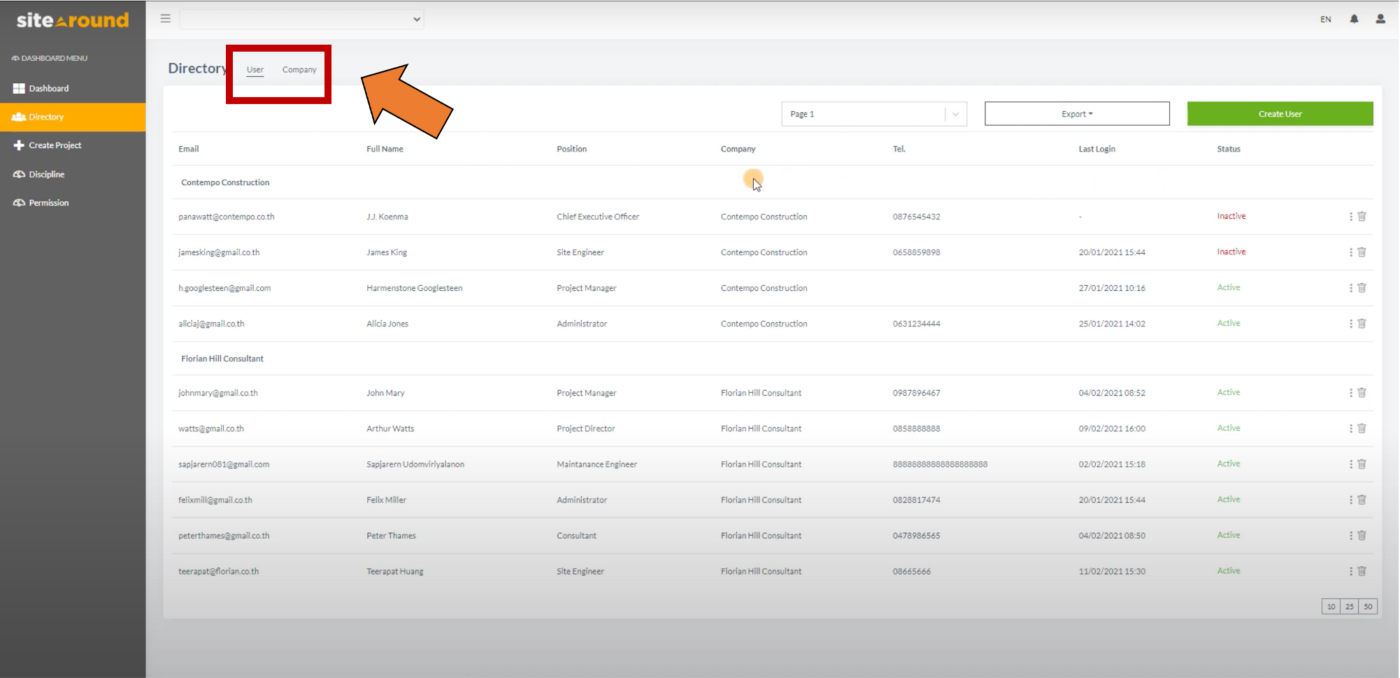Delete James King using the trash icon
Screen dimensions: 1400x678
1362,252
